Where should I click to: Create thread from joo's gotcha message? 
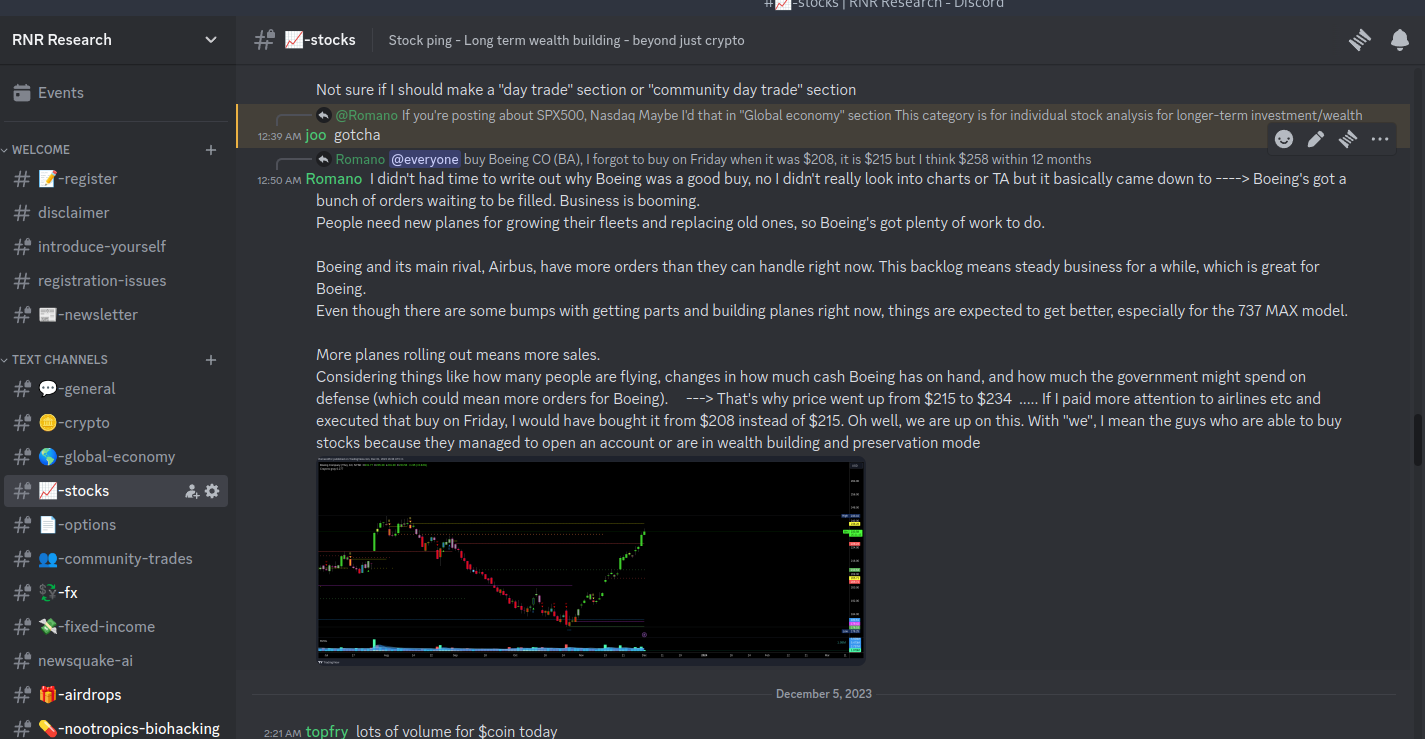tap(1348, 139)
